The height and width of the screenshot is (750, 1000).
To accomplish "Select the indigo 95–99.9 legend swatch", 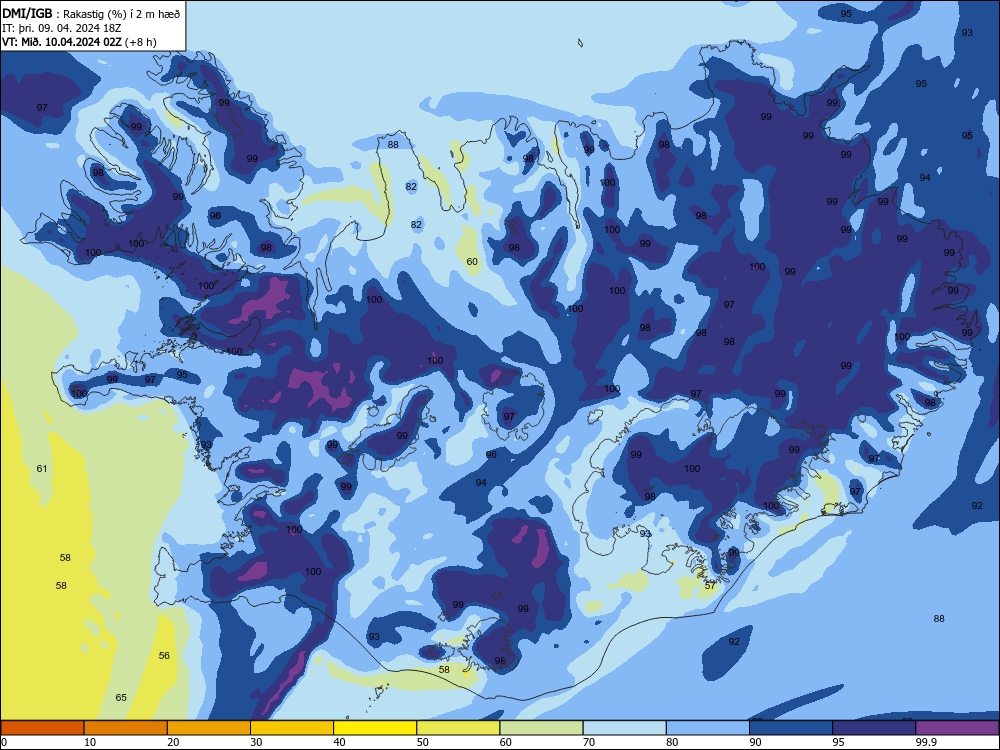I will [x=874, y=728].
